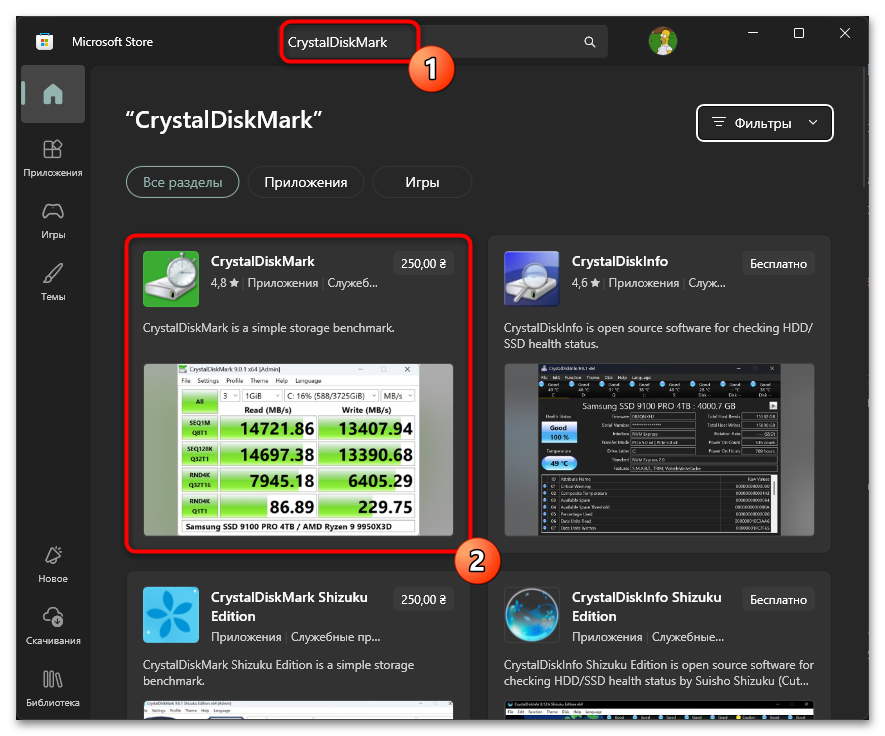Click the CrystalDiskInfo open source description text
The image size is (885, 736).
pos(658,336)
